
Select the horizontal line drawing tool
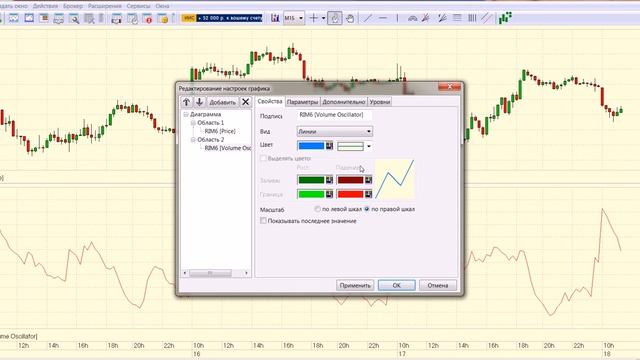[x=382, y=18]
